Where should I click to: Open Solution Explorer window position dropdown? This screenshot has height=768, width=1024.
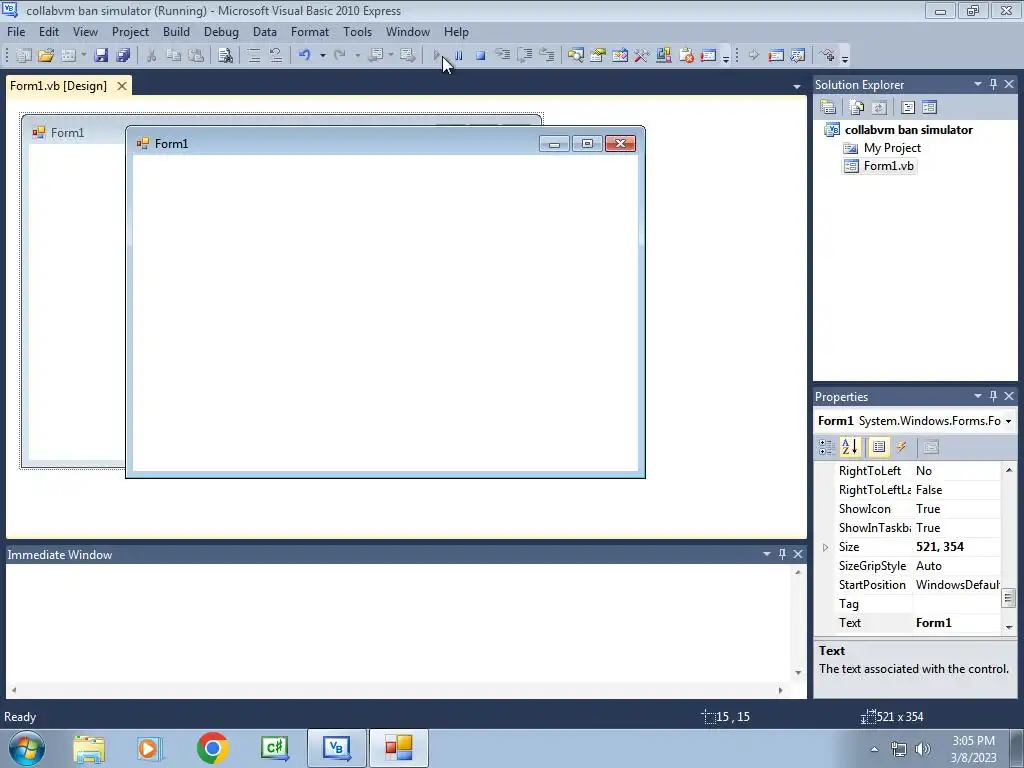(x=978, y=84)
